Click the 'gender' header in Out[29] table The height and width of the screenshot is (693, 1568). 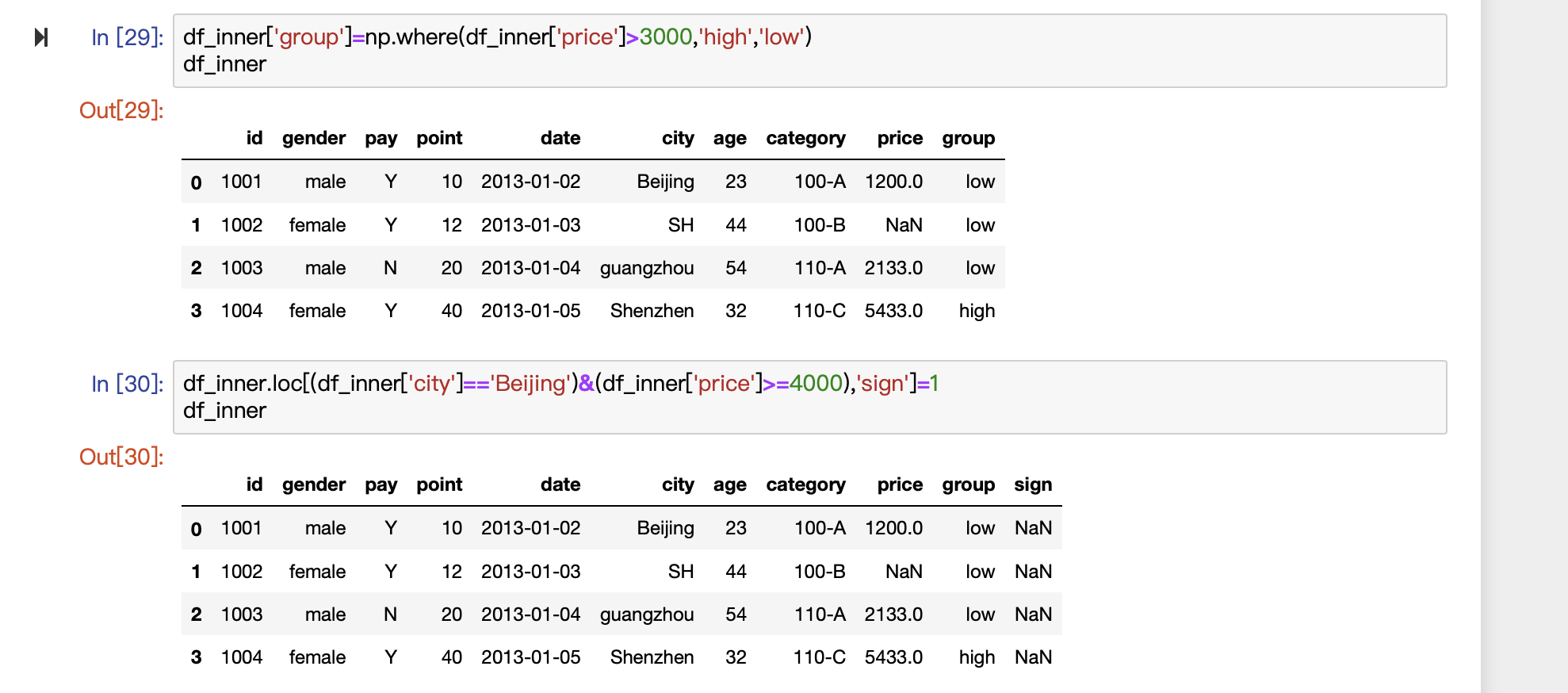pos(314,138)
